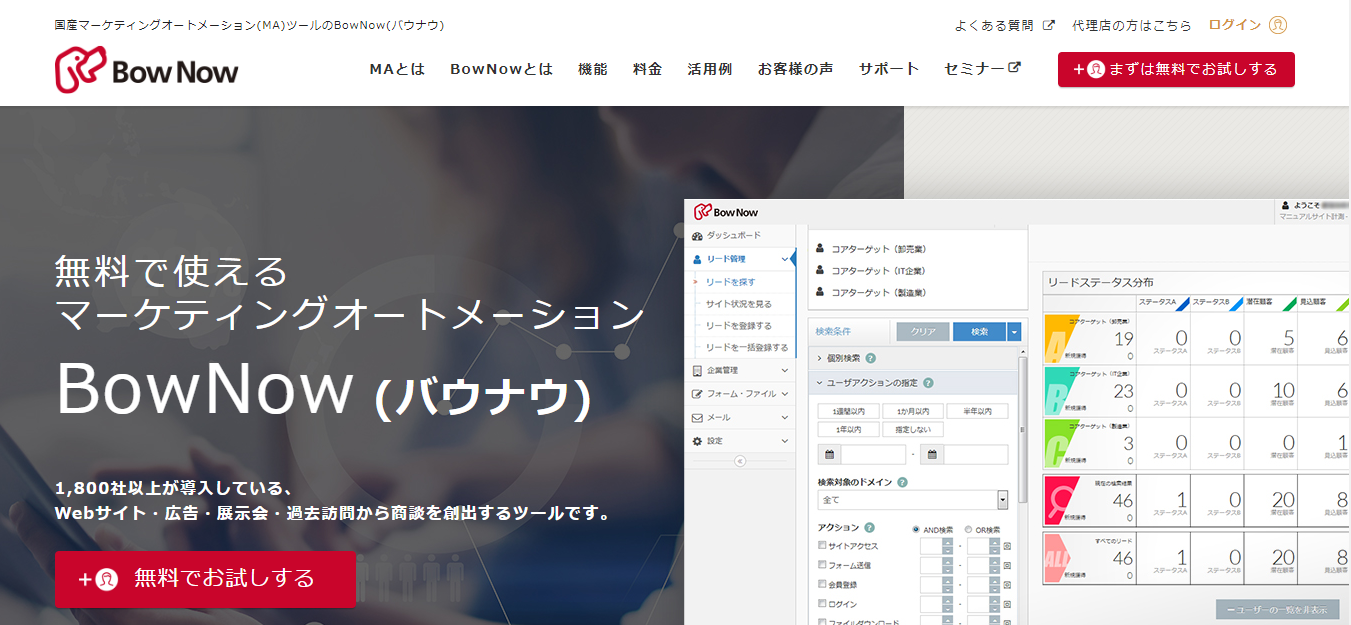This screenshot has width=1351, height=625.
Task: Expand the 個別検索 search section
Action: click(820, 358)
